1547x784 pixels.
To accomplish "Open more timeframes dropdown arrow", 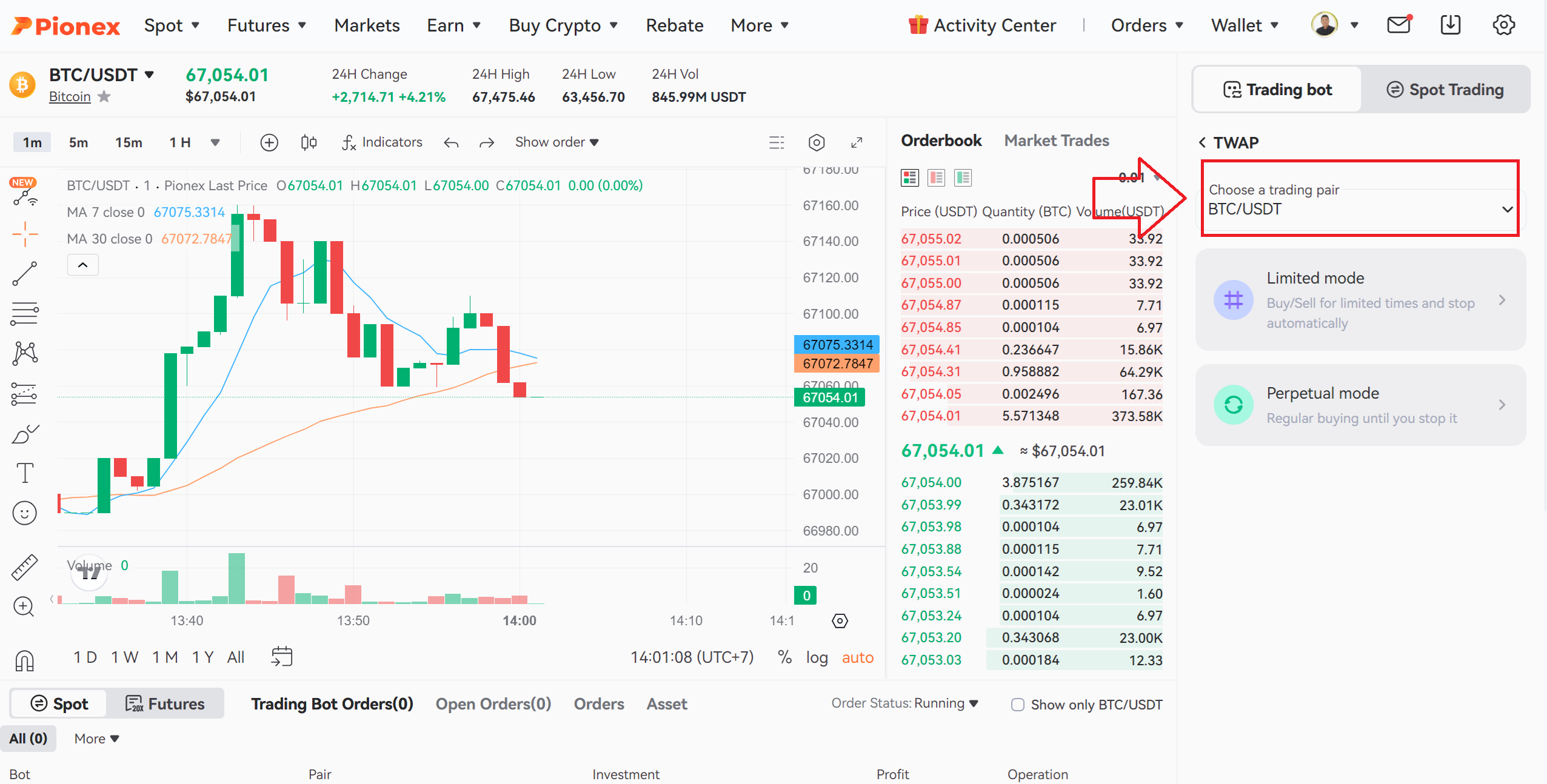I will point(215,142).
